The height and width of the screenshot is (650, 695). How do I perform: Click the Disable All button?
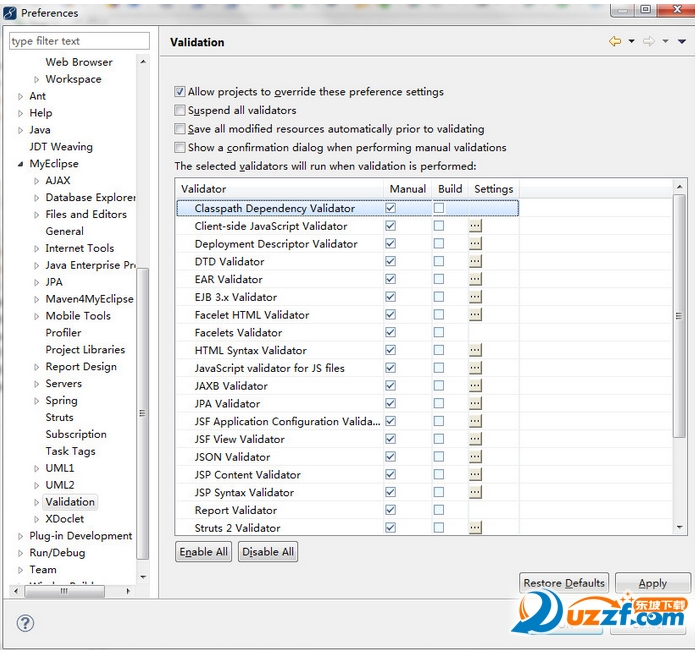coord(268,552)
